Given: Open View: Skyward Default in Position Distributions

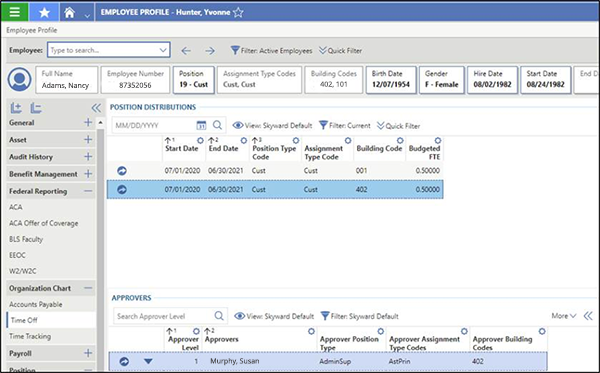Looking at the screenshot, I should [x=272, y=125].
